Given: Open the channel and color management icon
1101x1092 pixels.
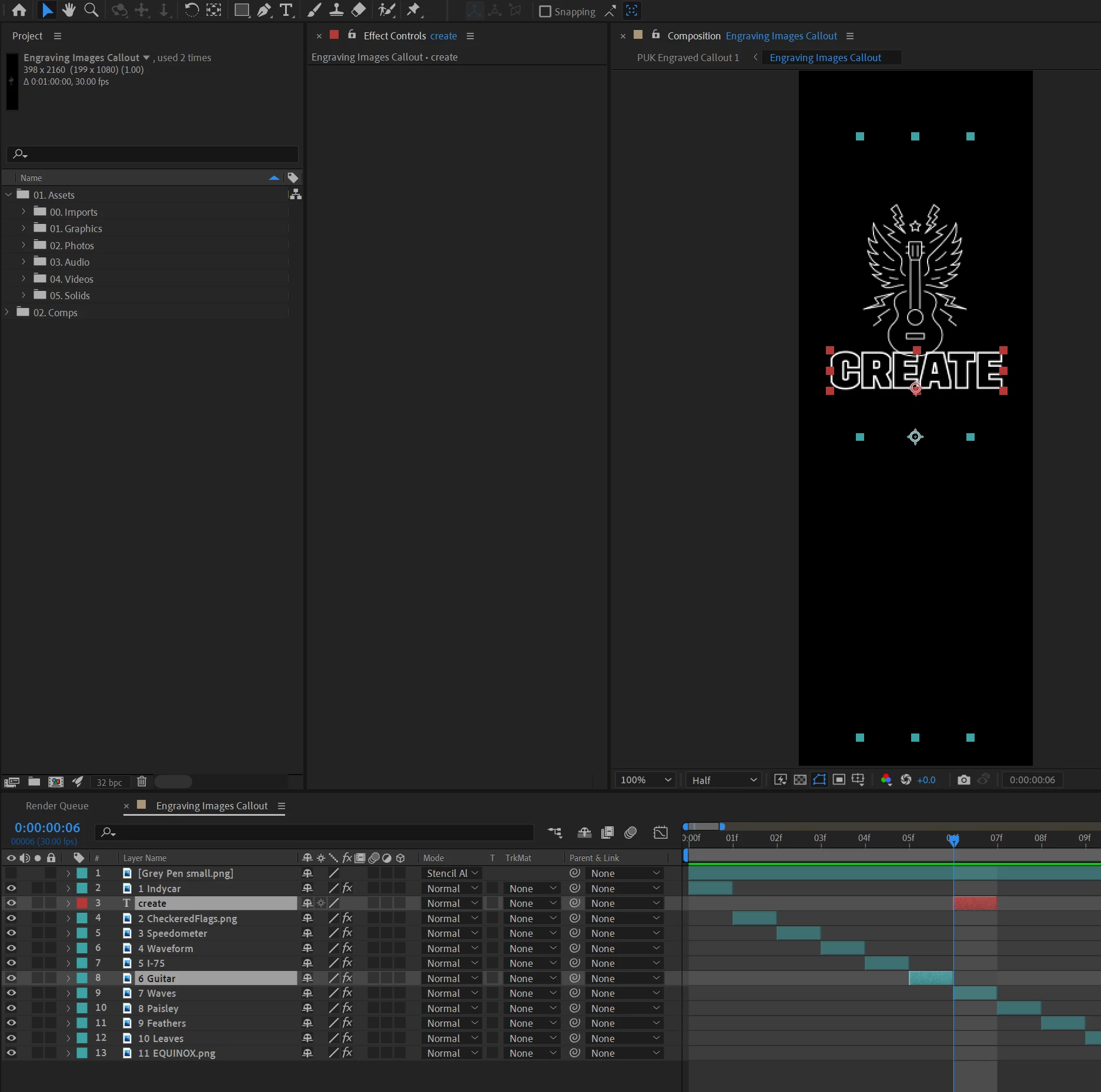Looking at the screenshot, I should (886, 780).
